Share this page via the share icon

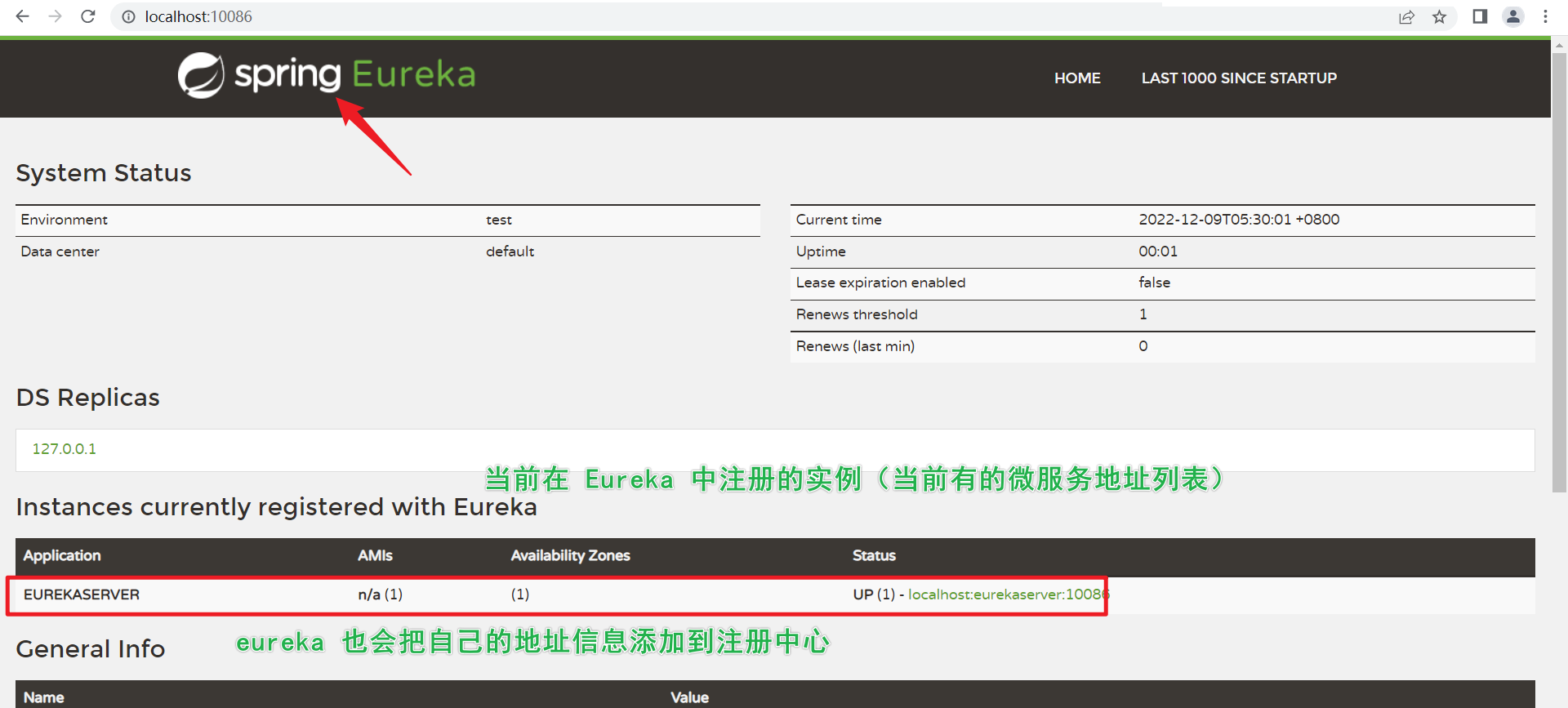[x=1406, y=16]
